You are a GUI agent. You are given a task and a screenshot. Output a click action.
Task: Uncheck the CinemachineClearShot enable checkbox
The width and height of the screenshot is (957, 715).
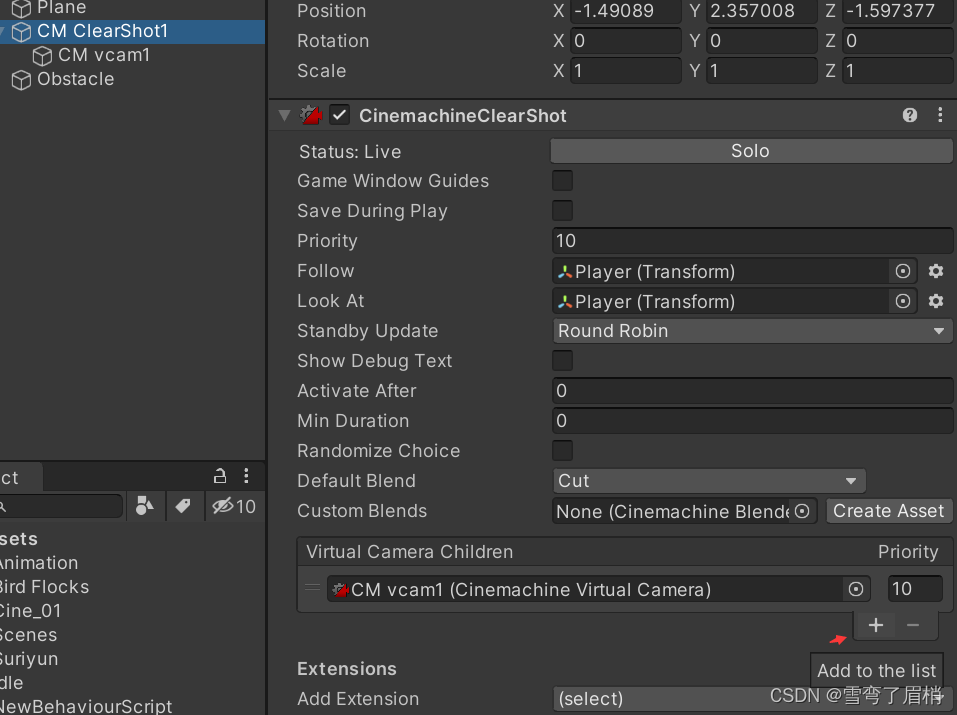pyautogui.click(x=339, y=115)
